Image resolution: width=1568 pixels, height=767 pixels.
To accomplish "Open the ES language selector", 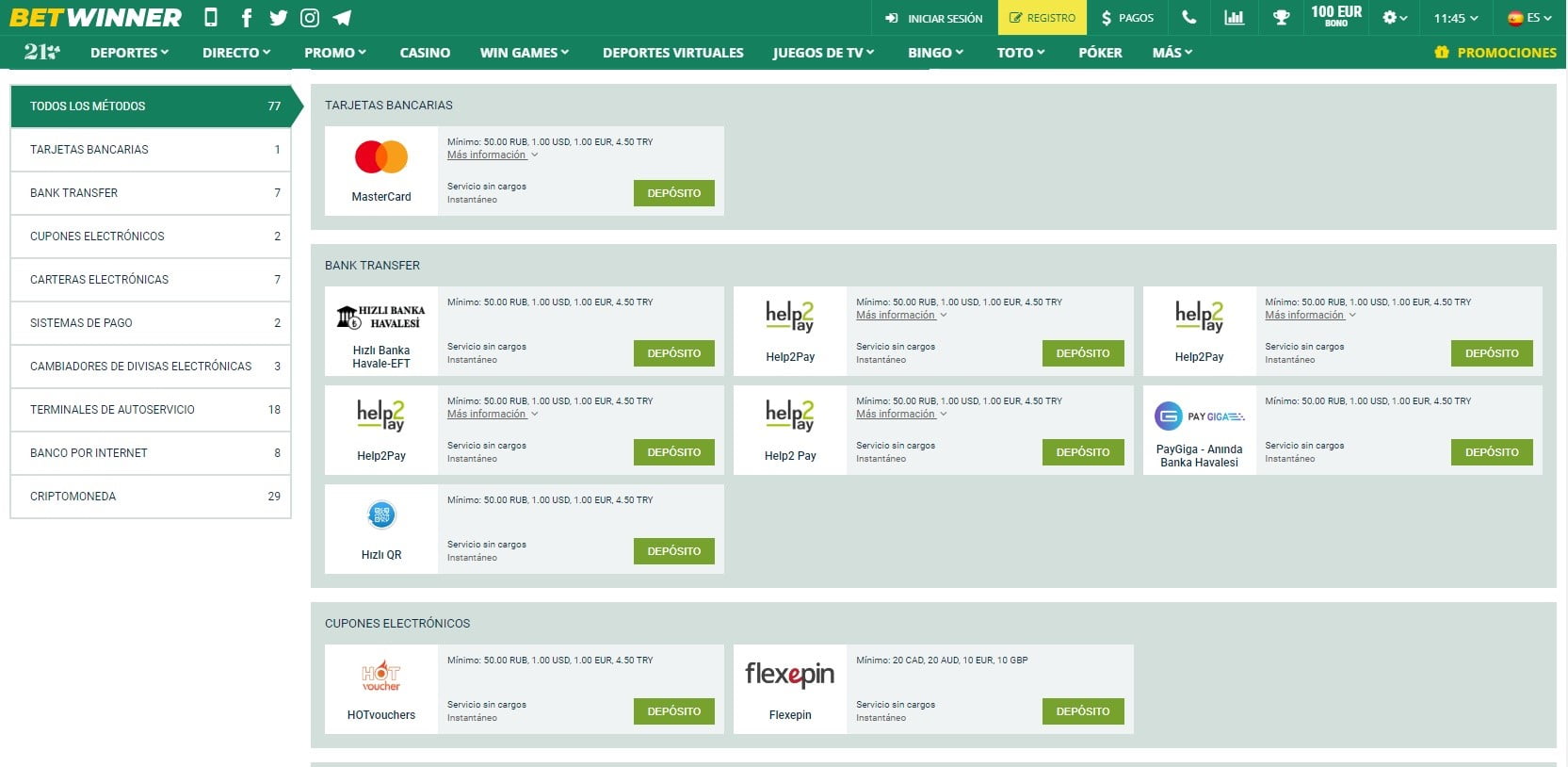I will [x=1529, y=18].
